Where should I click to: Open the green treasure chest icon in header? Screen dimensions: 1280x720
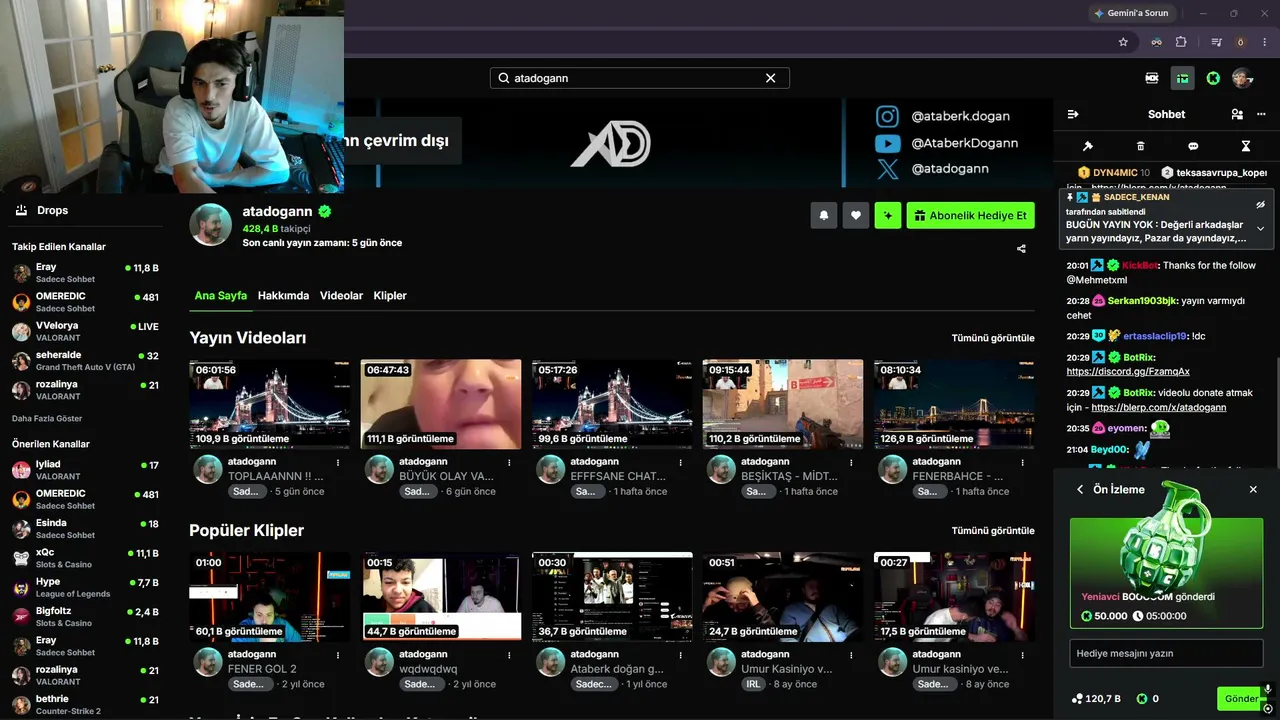[x=1183, y=78]
